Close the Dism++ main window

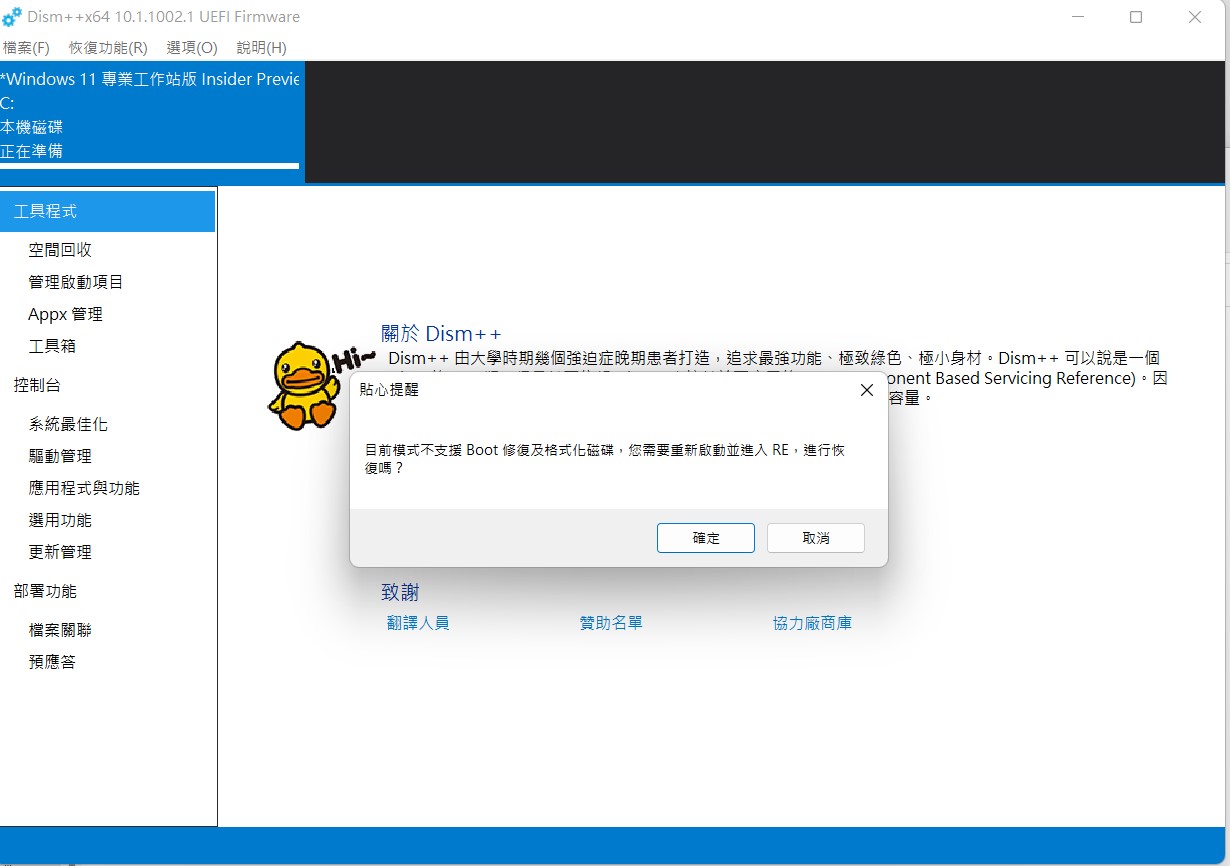pyautogui.click(x=1195, y=17)
